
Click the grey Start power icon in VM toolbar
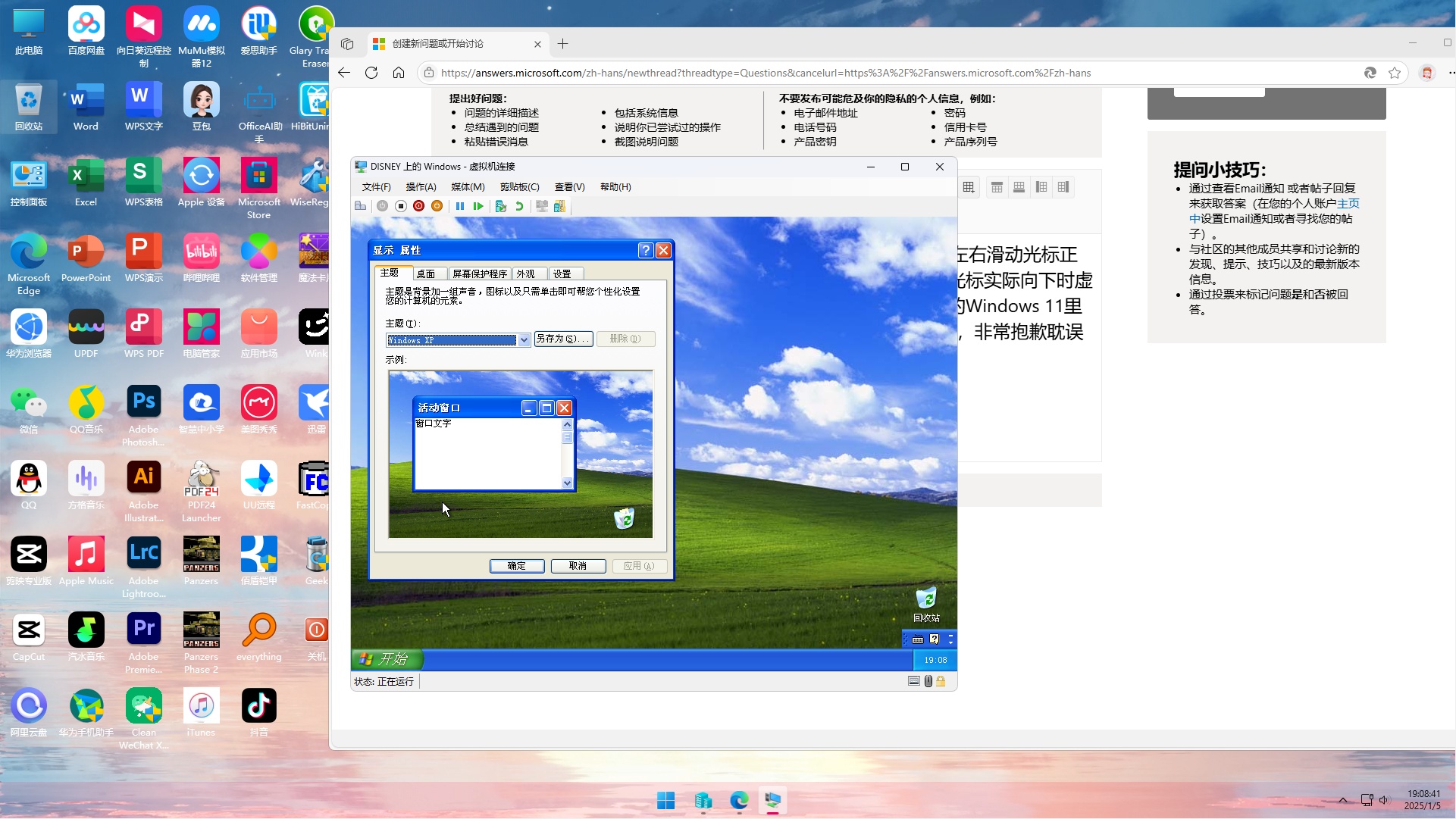(x=382, y=206)
